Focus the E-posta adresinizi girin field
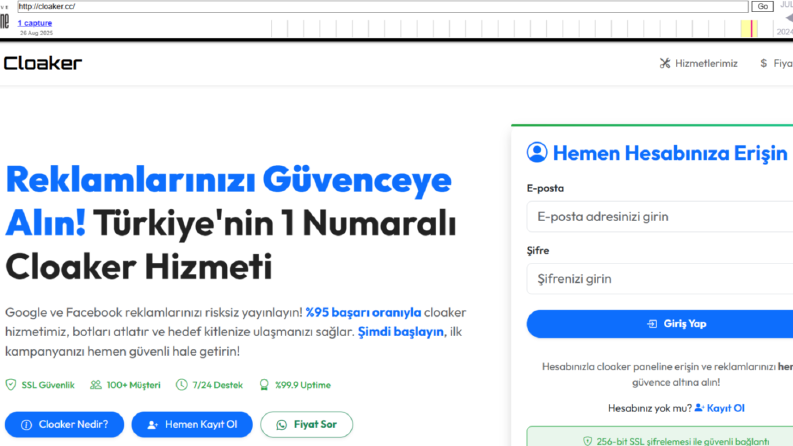 tap(659, 216)
